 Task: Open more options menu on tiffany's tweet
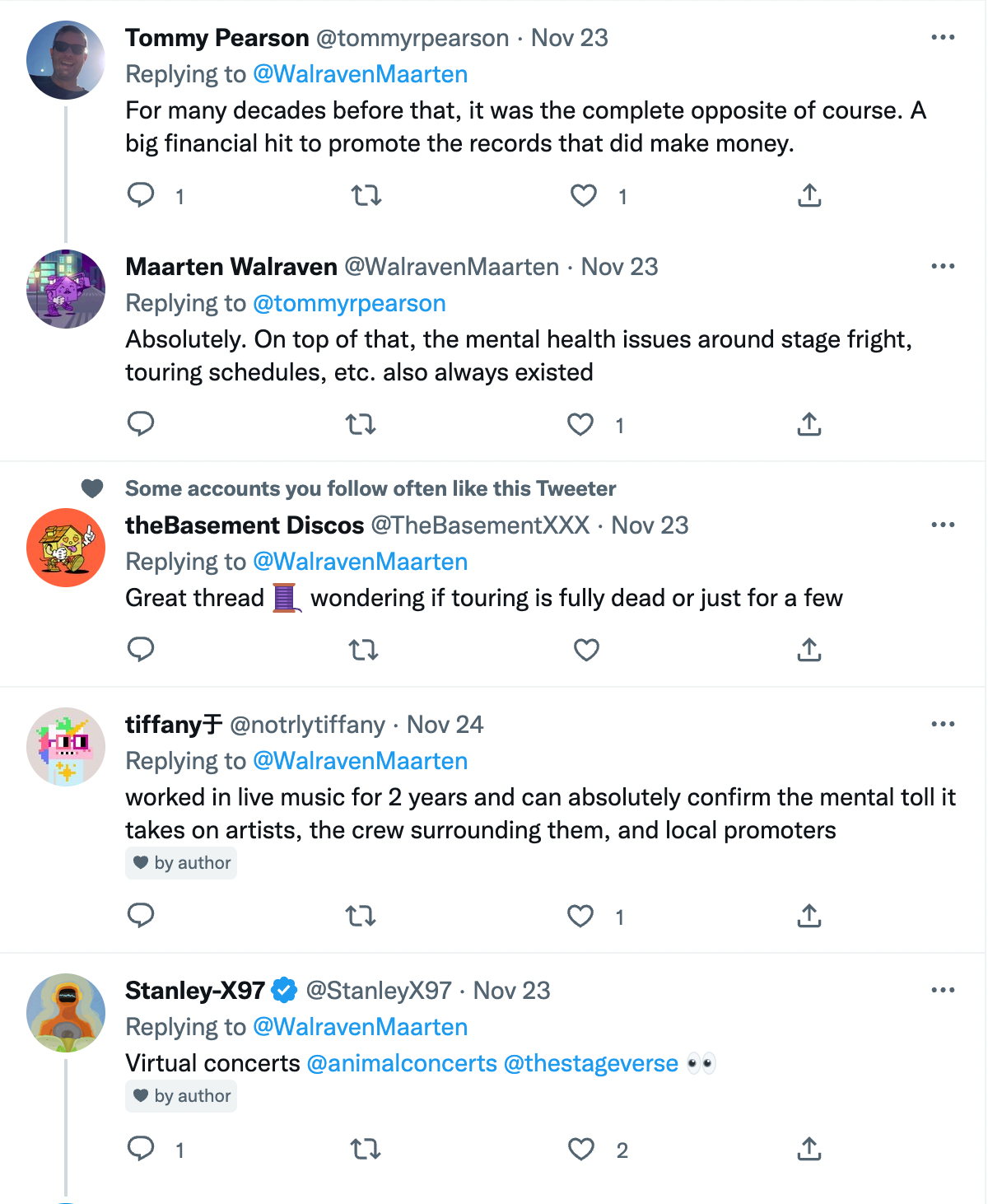[943, 724]
